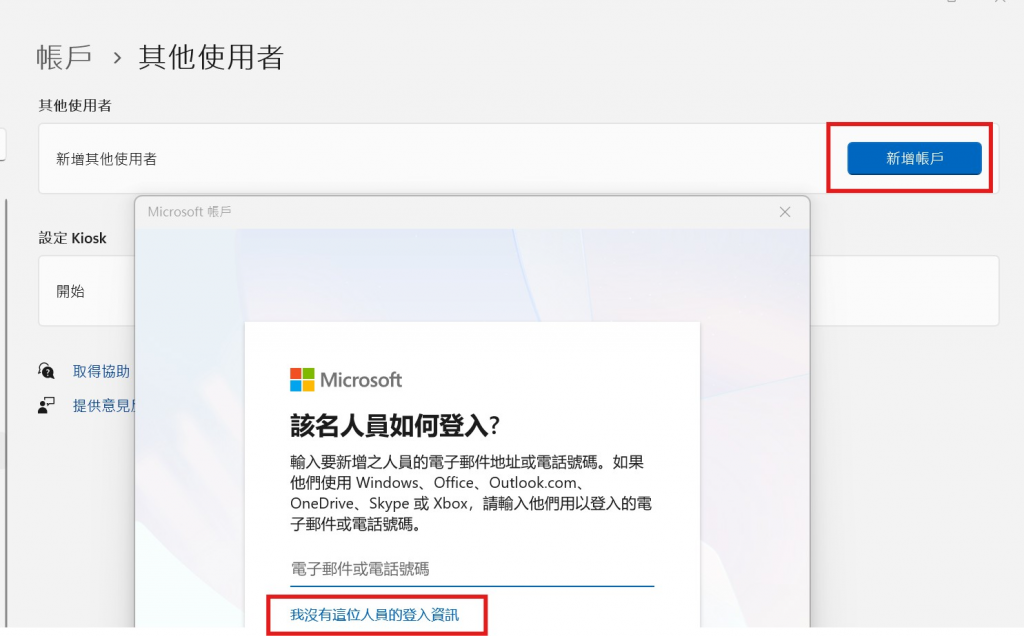This screenshot has width=1024, height=636.
Task: Click the 該名人員如何登入? heading
Action: [395, 426]
